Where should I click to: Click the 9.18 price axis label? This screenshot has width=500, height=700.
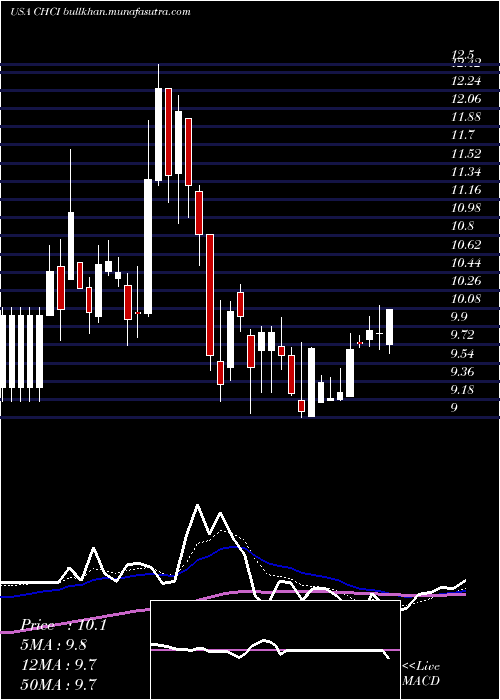coord(463,390)
